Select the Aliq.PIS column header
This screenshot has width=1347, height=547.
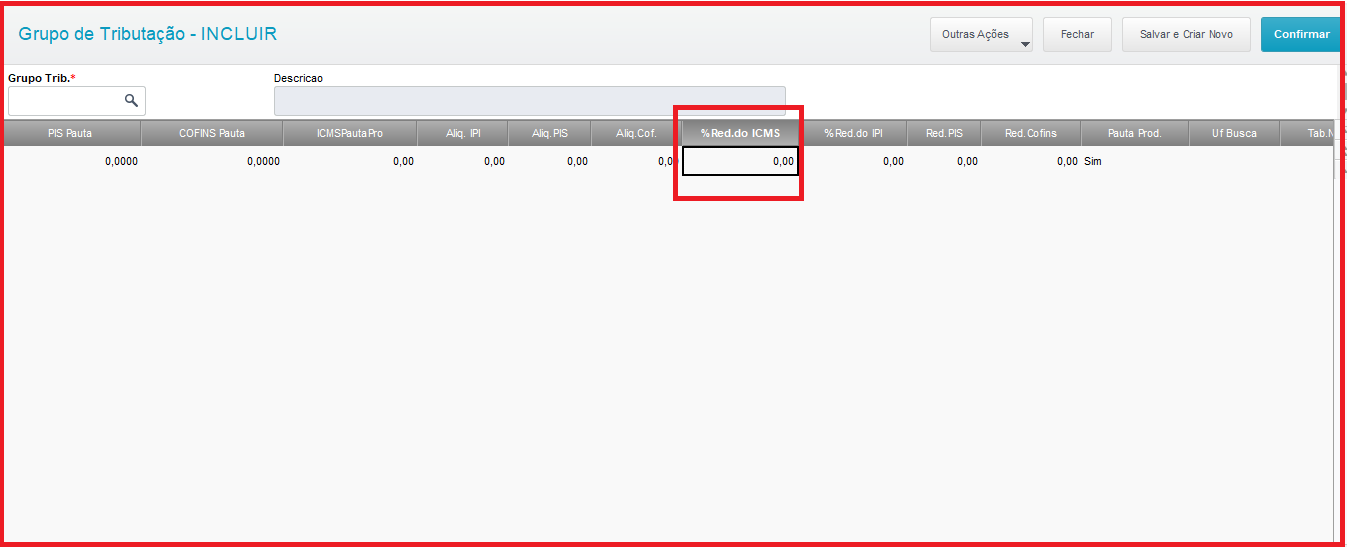tap(550, 133)
